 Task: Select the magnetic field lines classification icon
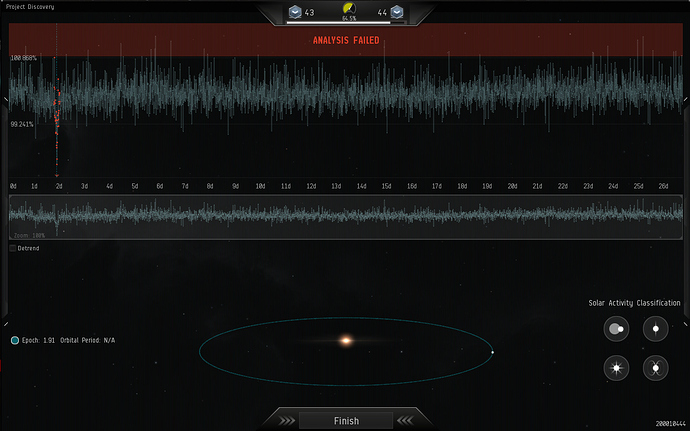click(x=656, y=368)
